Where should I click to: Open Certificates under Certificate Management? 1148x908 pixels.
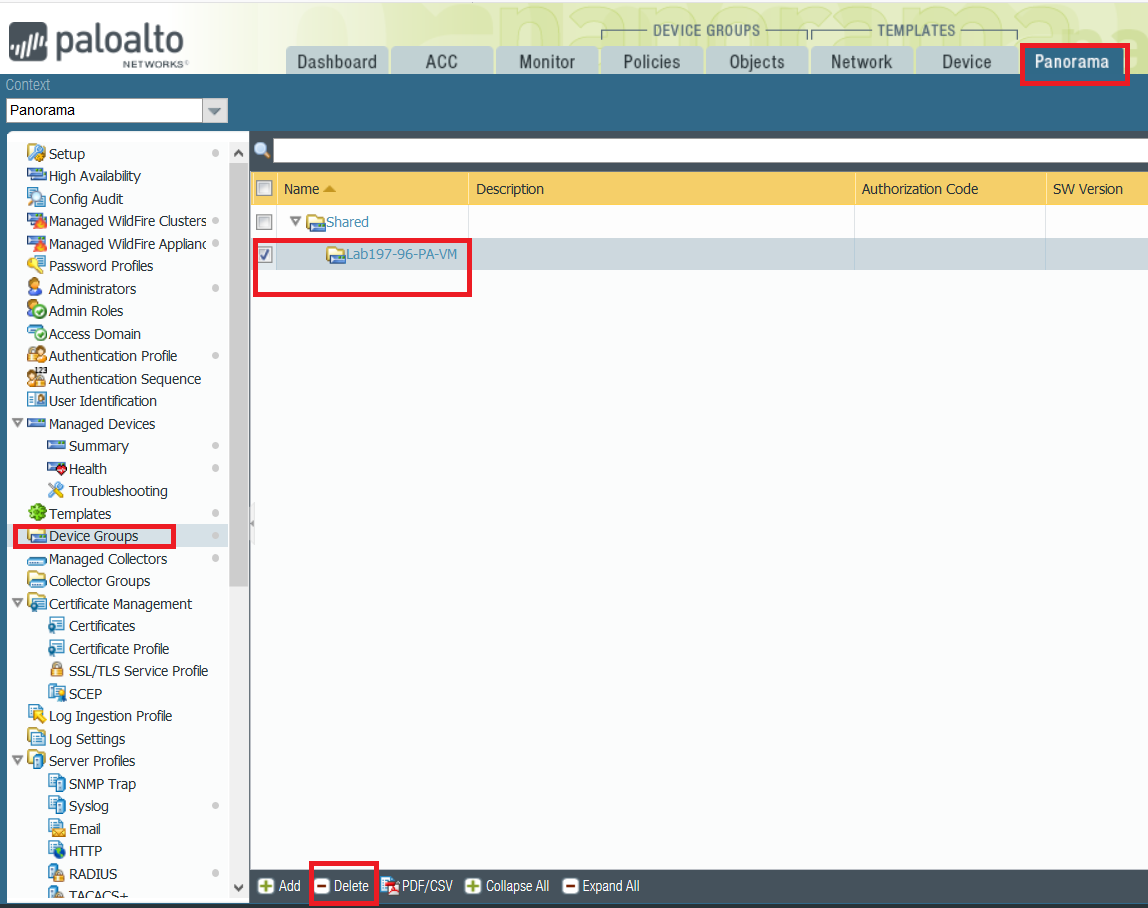[102, 626]
